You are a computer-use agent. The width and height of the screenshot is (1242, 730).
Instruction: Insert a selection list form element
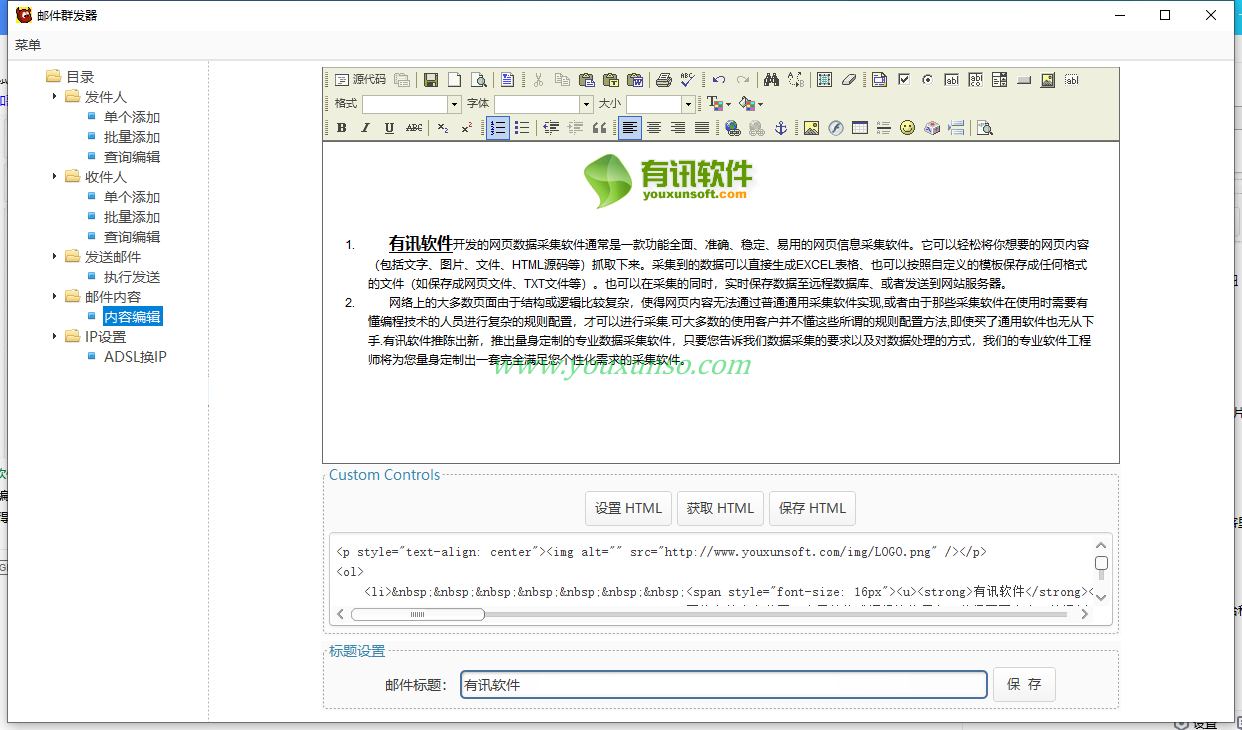[1000, 80]
